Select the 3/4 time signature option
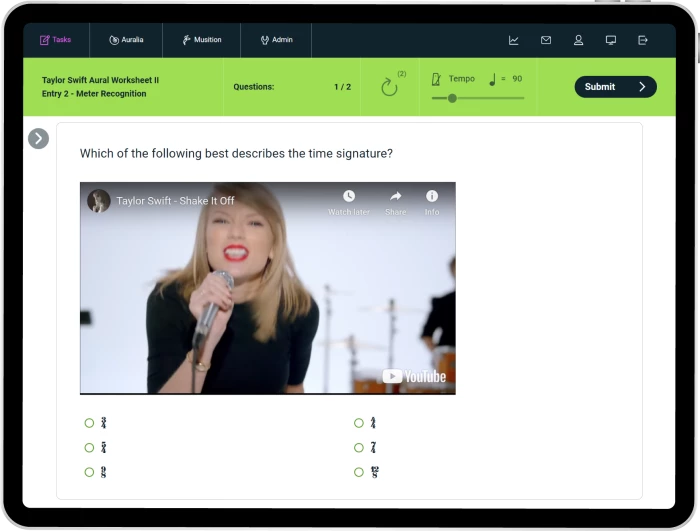This screenshot has width=700, height=531. (x=90, y=423)
